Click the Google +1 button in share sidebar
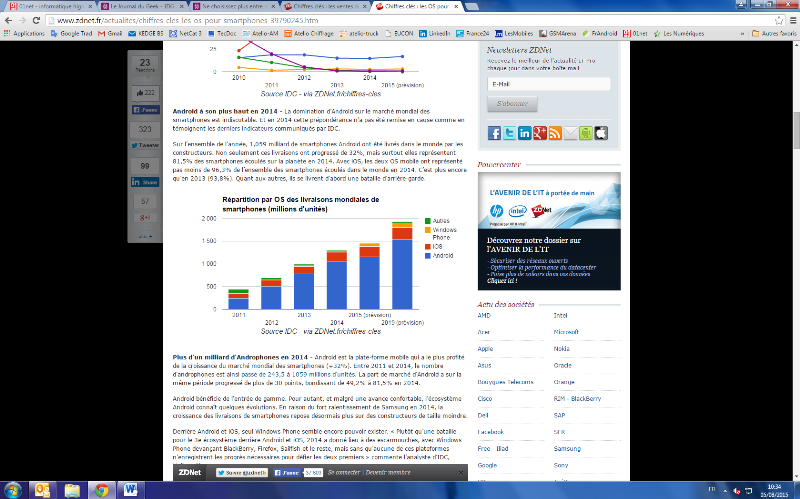Image resolution: width=800 pixels, height=499 pixels. coord(145,217)
